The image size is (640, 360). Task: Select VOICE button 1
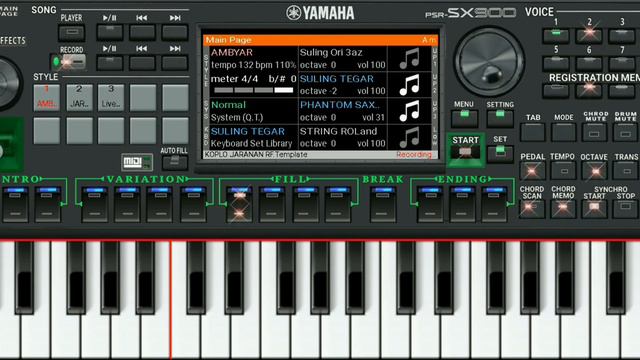pyautogui.click(x=556, y=36)
